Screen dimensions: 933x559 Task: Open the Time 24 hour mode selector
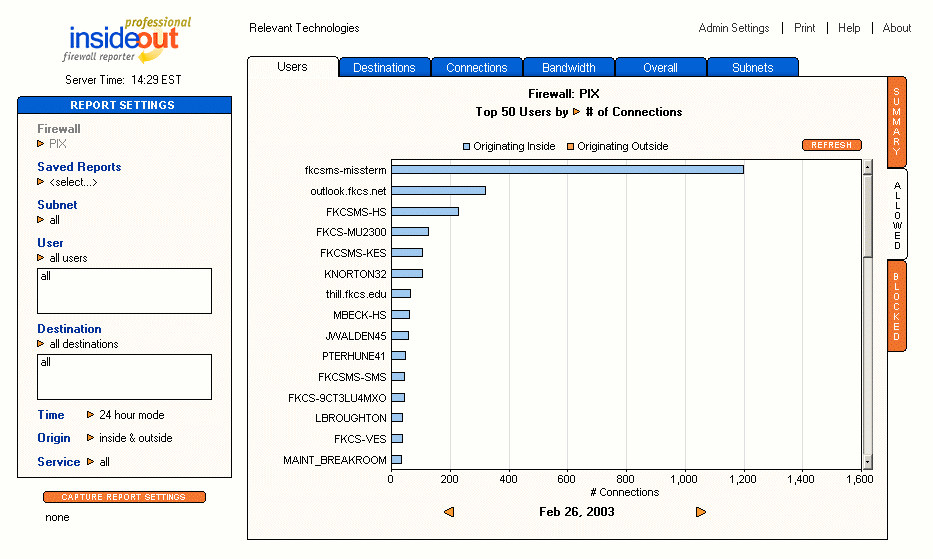(x=91, y=415)
